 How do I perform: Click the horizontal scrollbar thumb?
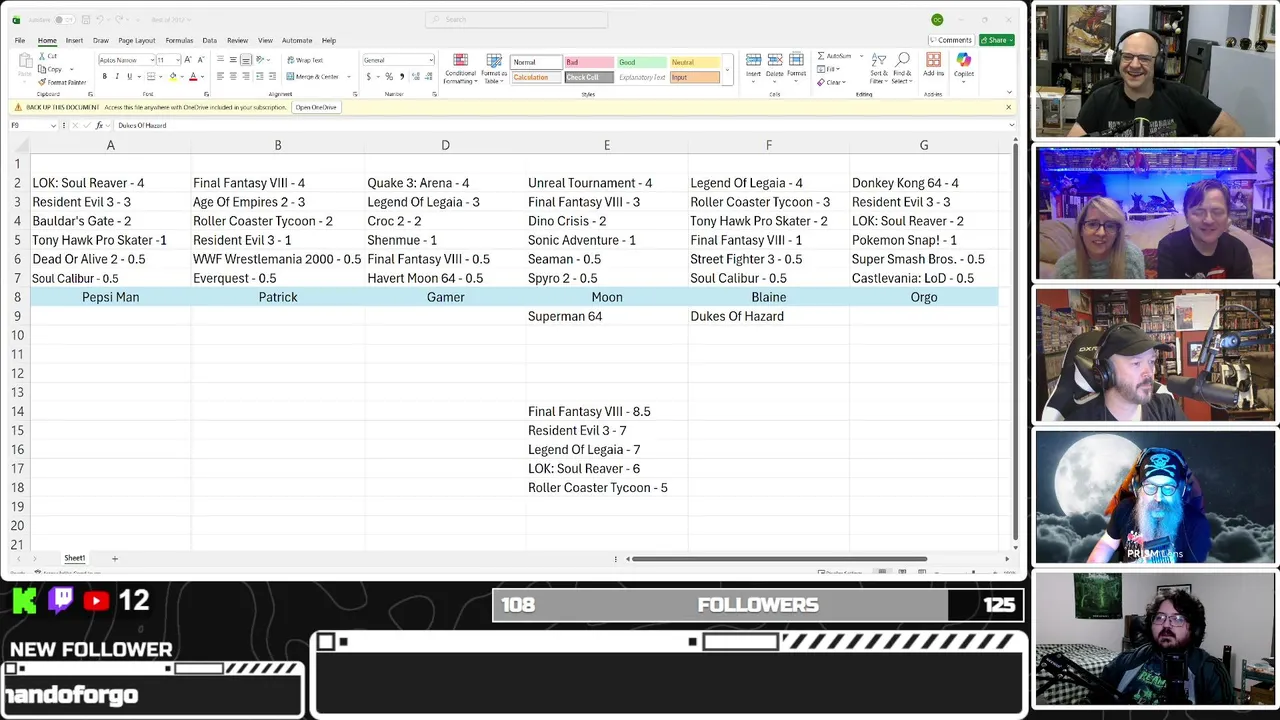pyautogui.click(x=779, y=559)
